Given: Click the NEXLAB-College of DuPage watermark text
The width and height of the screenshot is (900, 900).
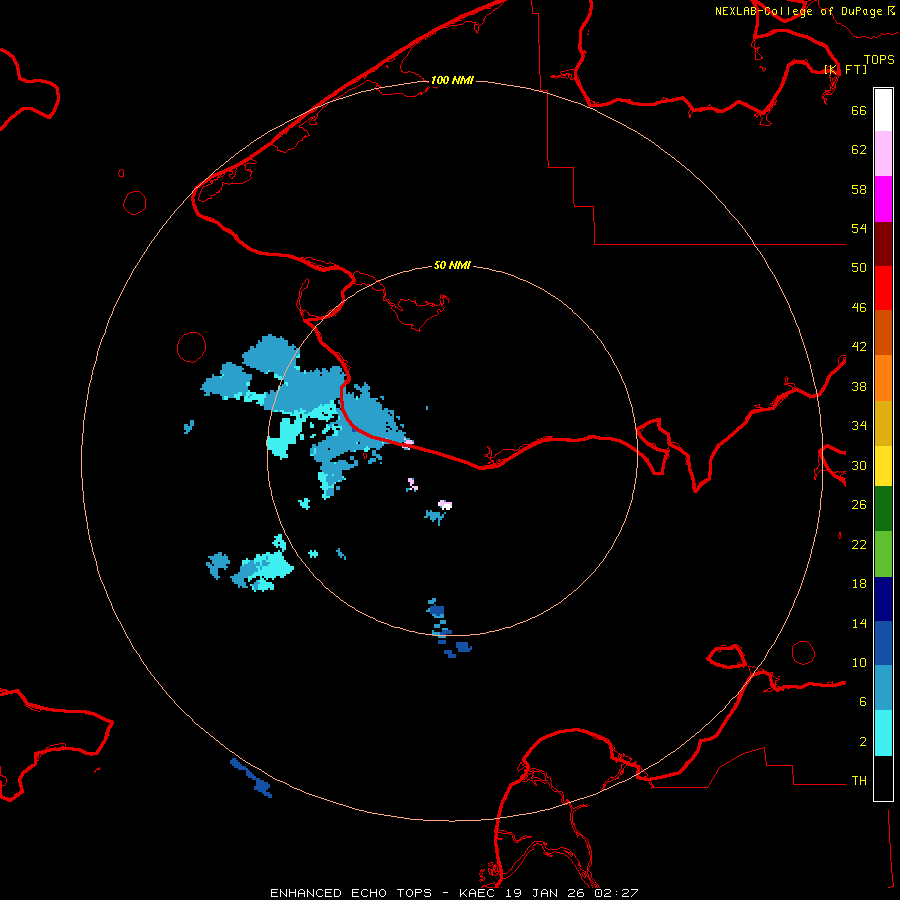Looking at the screenshot, I should pyautogui.click(x=805, y=11).
